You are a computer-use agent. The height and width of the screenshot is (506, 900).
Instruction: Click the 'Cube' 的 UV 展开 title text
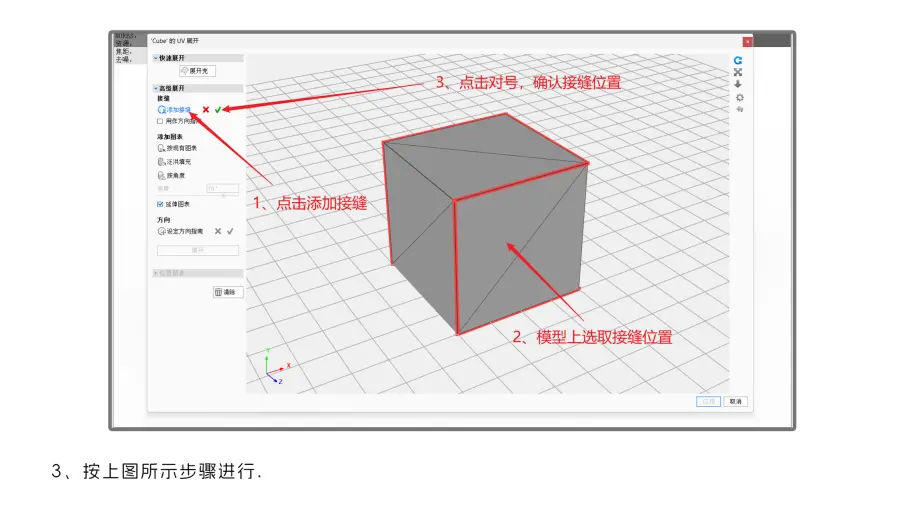pos(175,41)
